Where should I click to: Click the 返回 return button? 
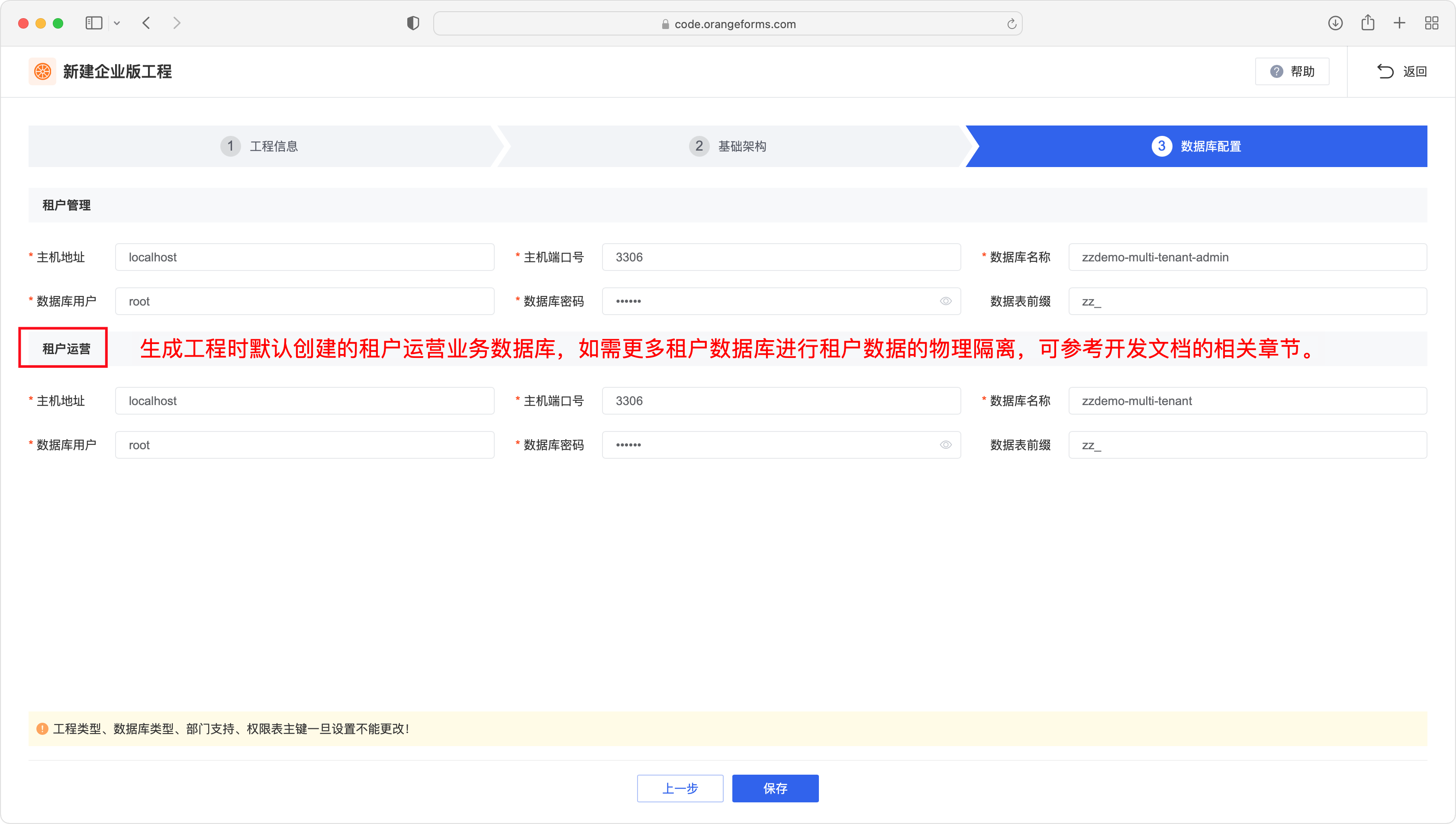point(1401,71)
